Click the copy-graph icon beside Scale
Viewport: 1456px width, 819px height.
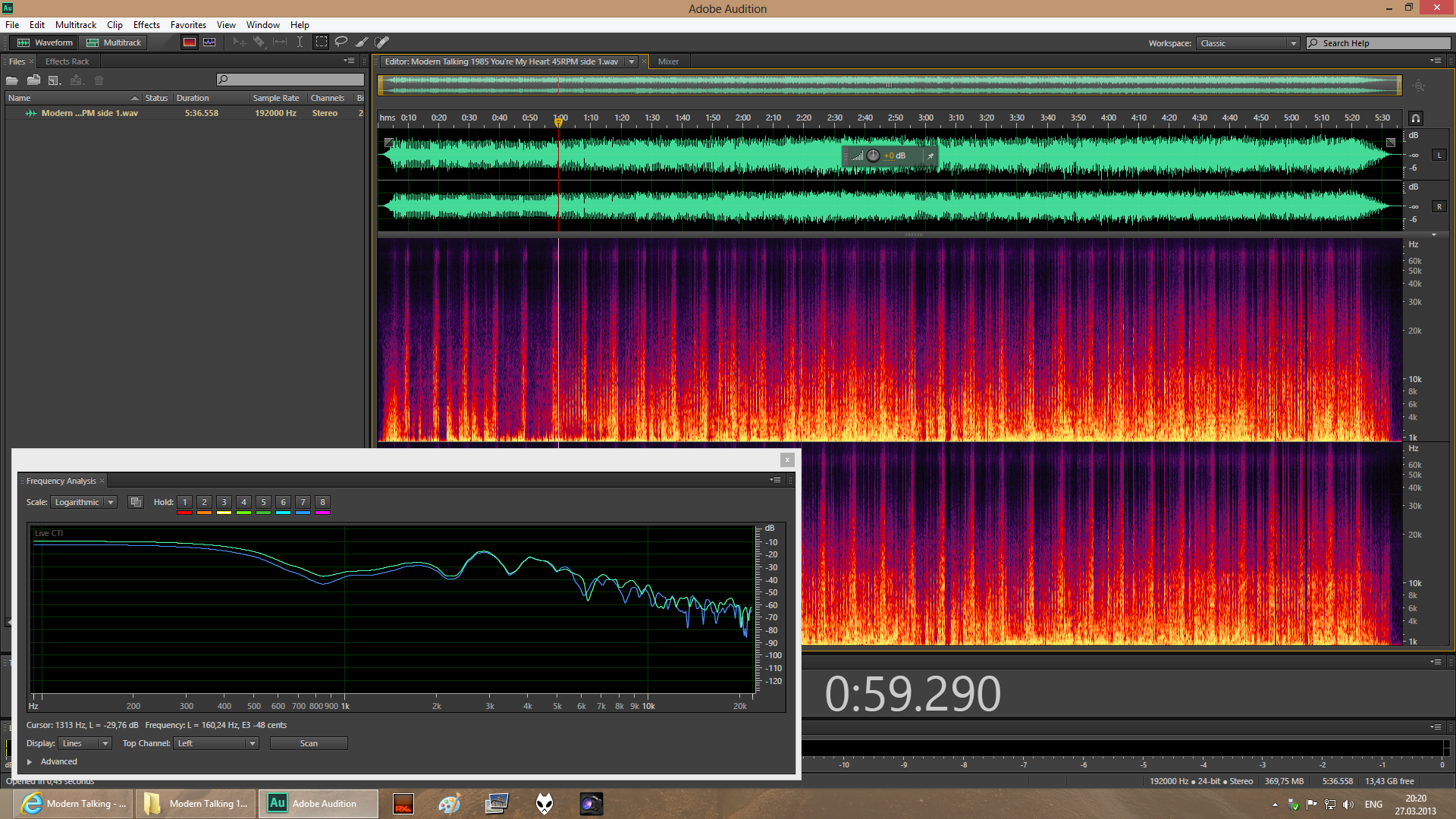click(136, 502)
